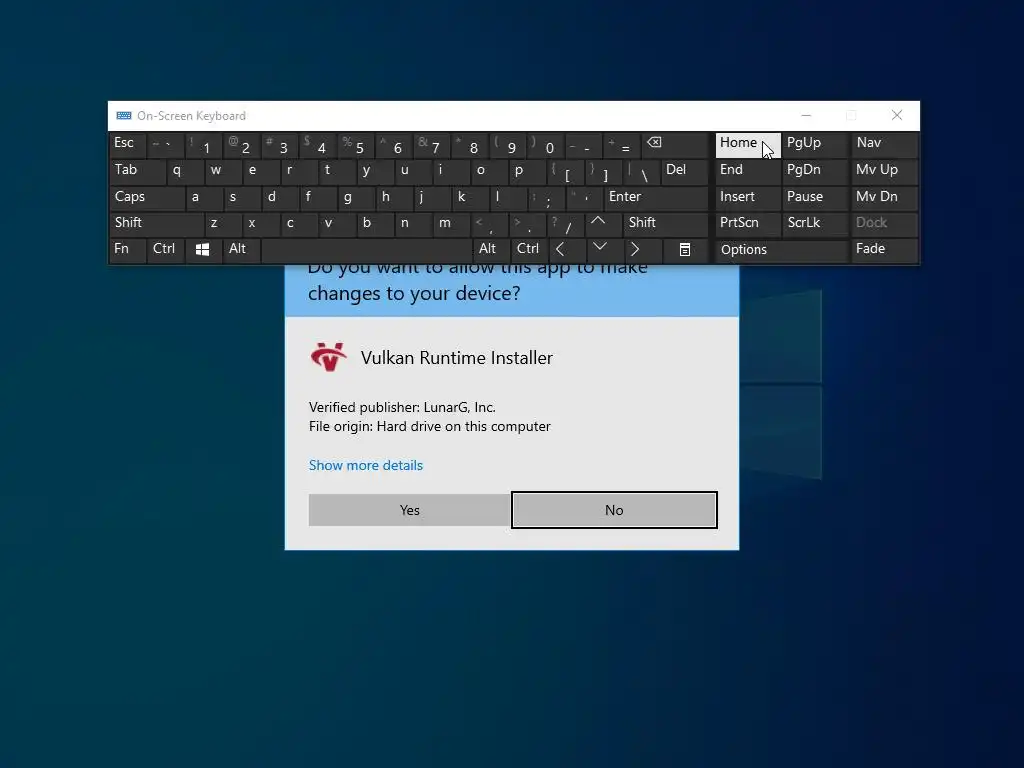This screenshot has width=1024, height=768.
Task: Click the Tab key
Action: [x=137, y=170]
